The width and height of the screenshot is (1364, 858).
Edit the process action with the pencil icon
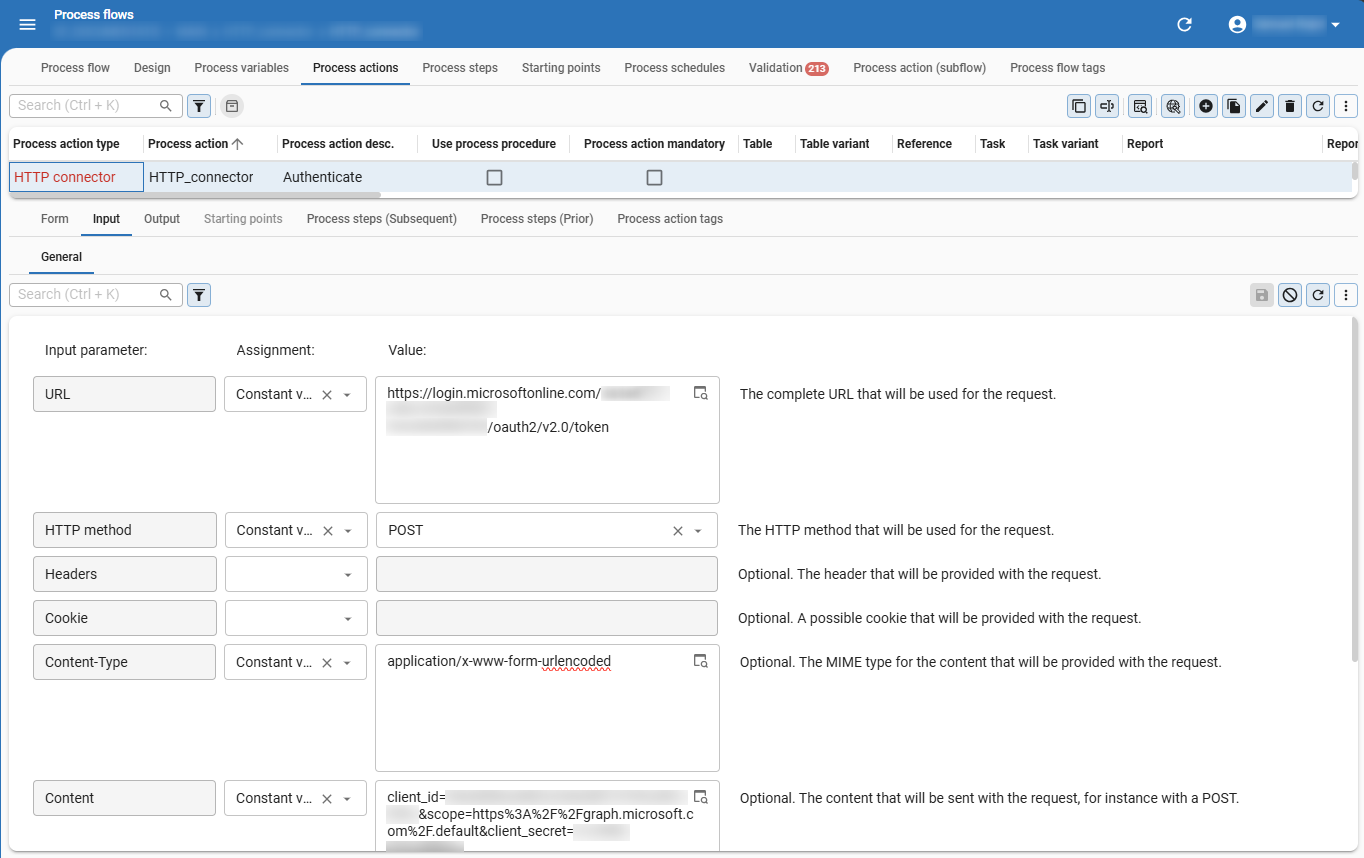pos(1262,106)
